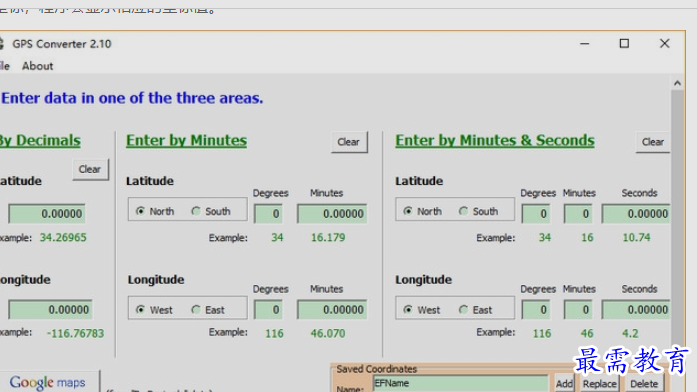
Task: Select East in Minutes & Seconds longitude
Action: point(476,310)
